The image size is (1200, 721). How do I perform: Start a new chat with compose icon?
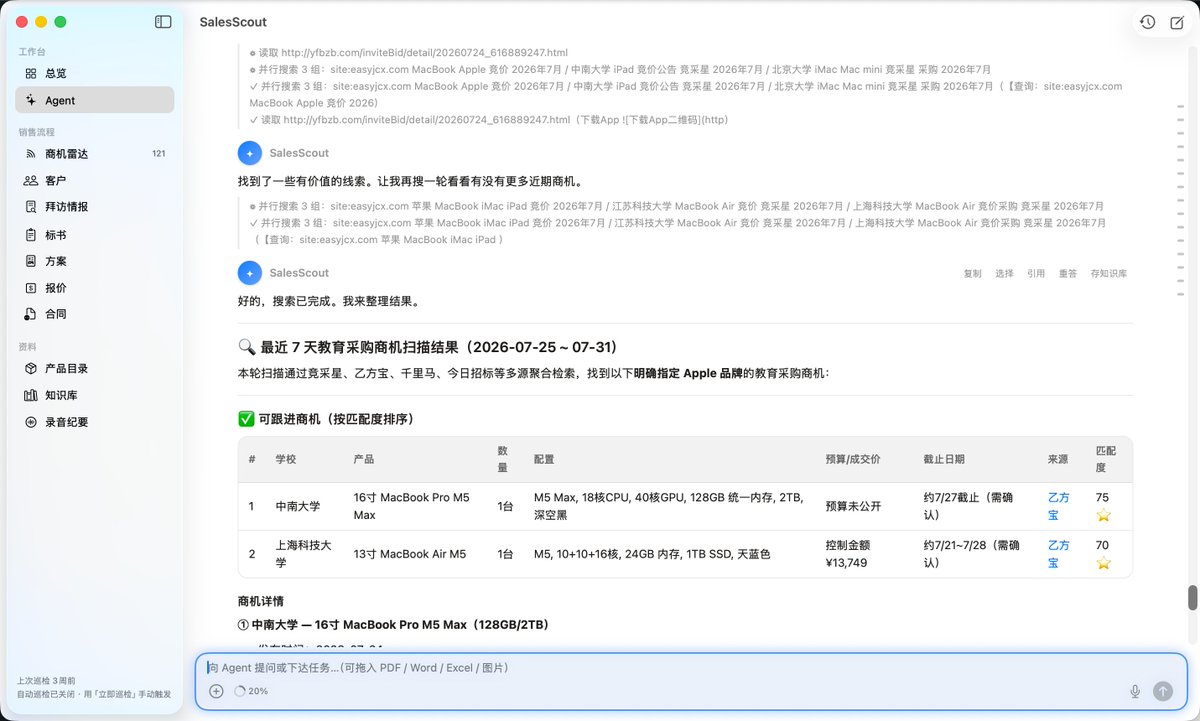click(1176, 22)
